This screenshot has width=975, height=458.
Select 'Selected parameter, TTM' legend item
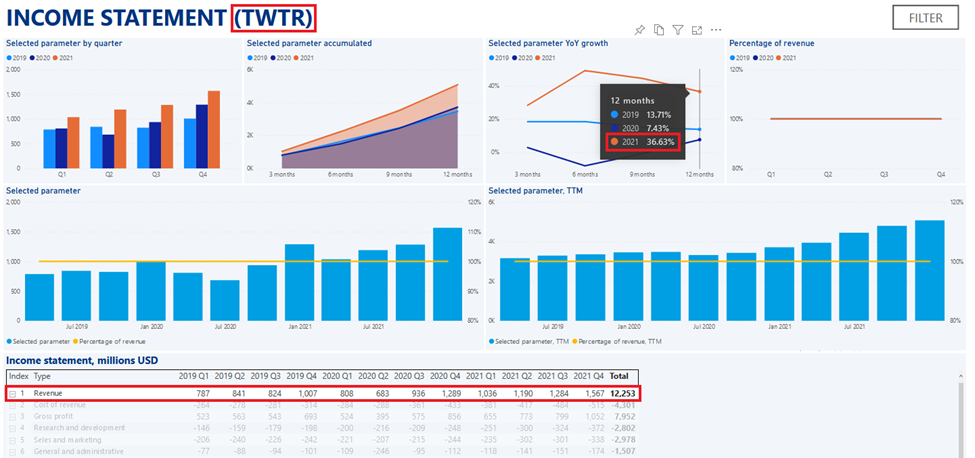click(529, 341)
